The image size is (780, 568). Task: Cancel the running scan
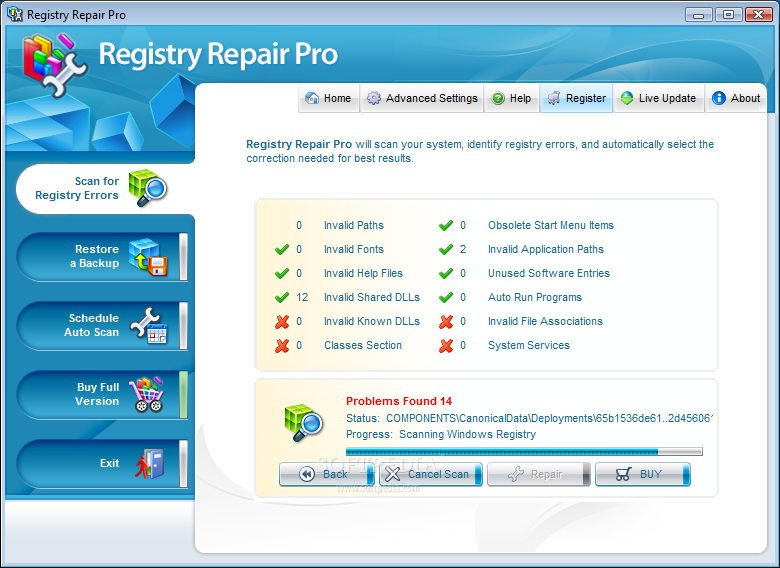(x=431, y=474)
